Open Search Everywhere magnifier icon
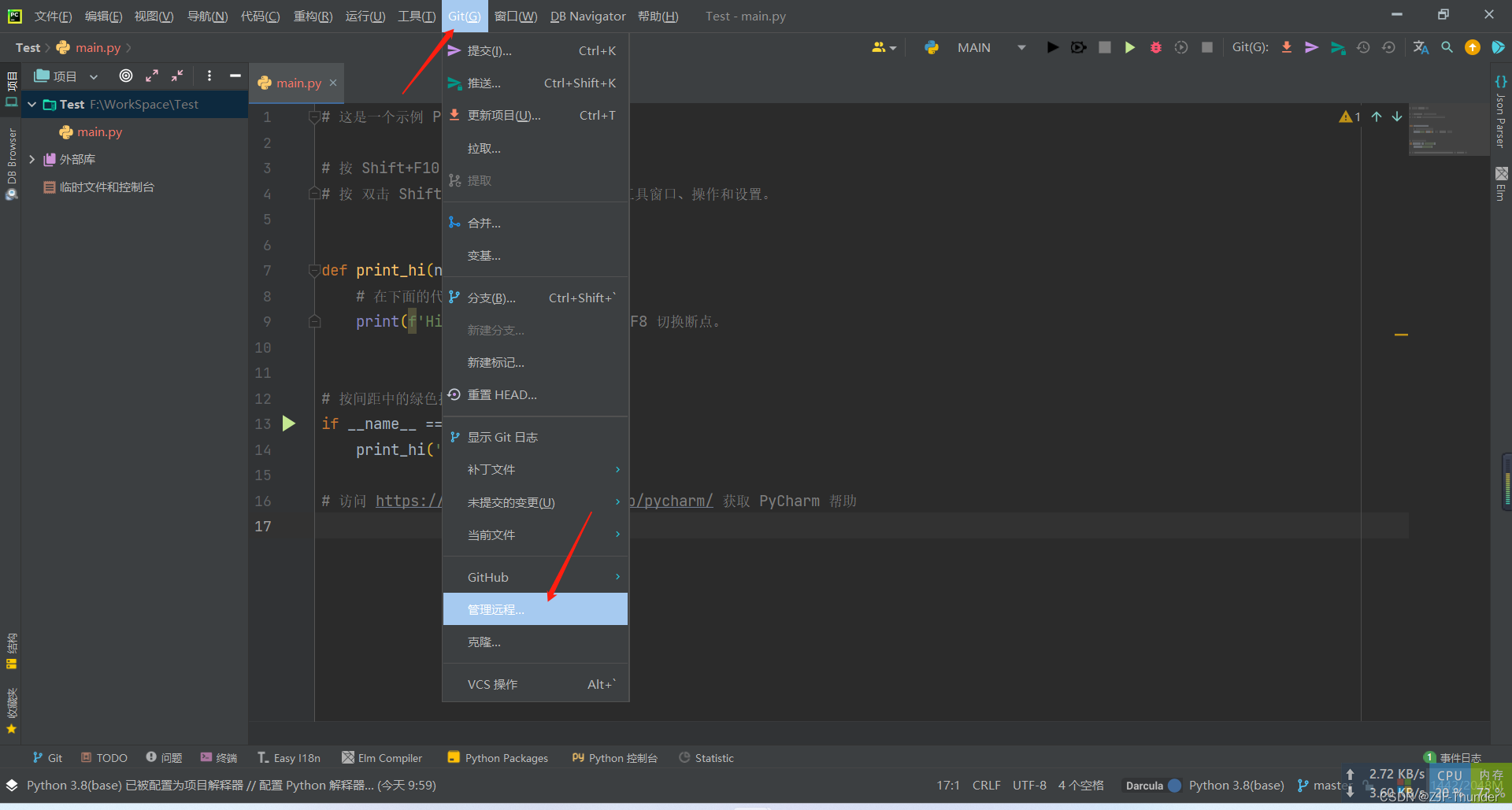 (1447, 47)
